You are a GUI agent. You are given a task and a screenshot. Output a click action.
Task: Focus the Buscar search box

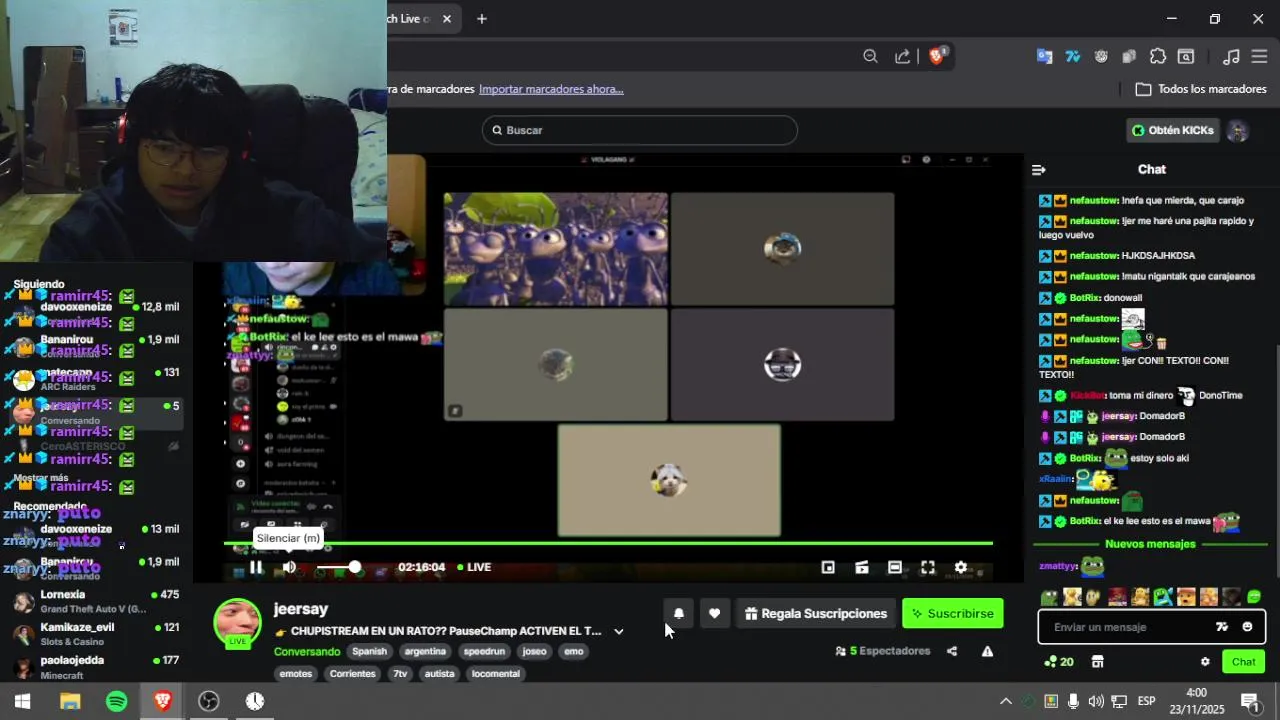point(640,130)
